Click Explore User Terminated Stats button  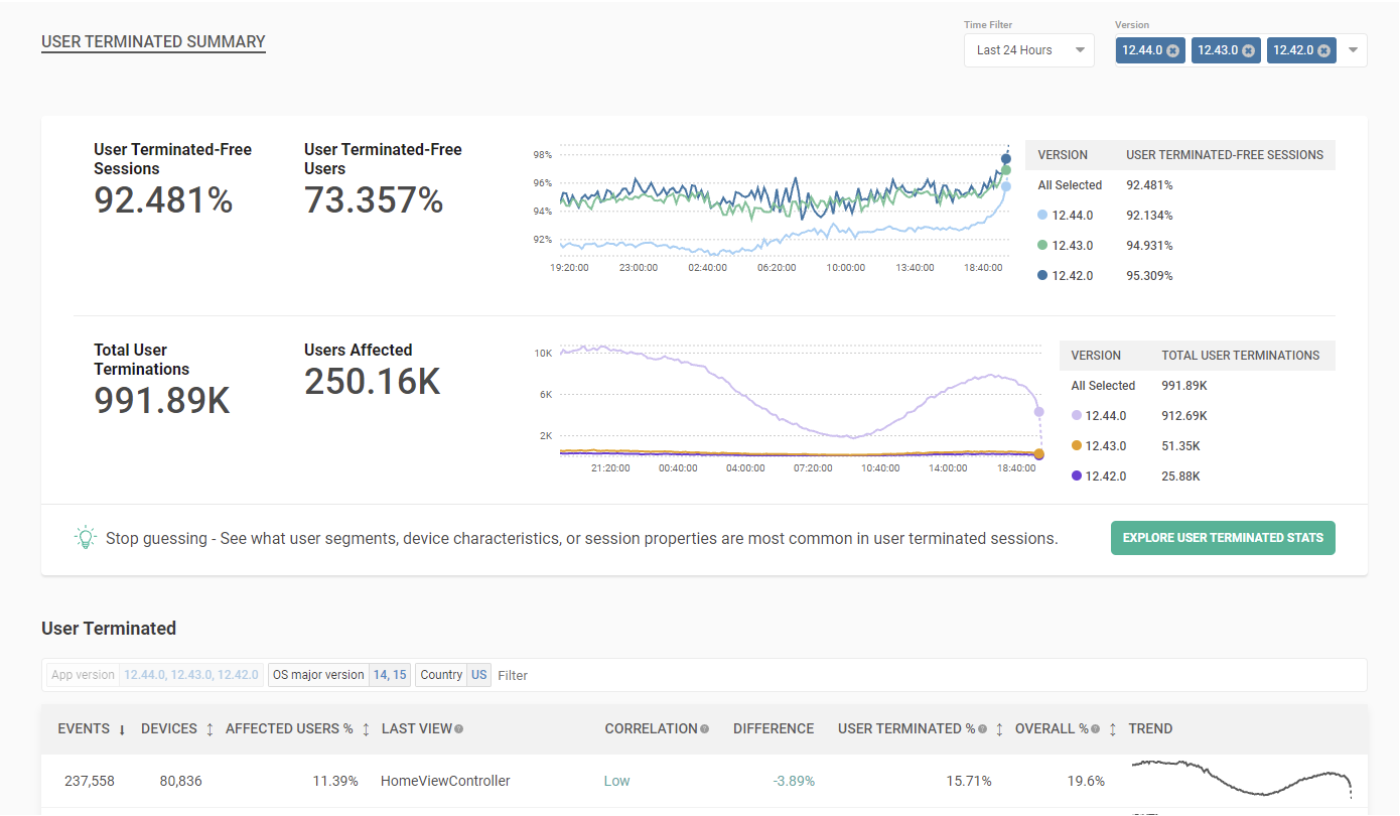click(1223, 537)
